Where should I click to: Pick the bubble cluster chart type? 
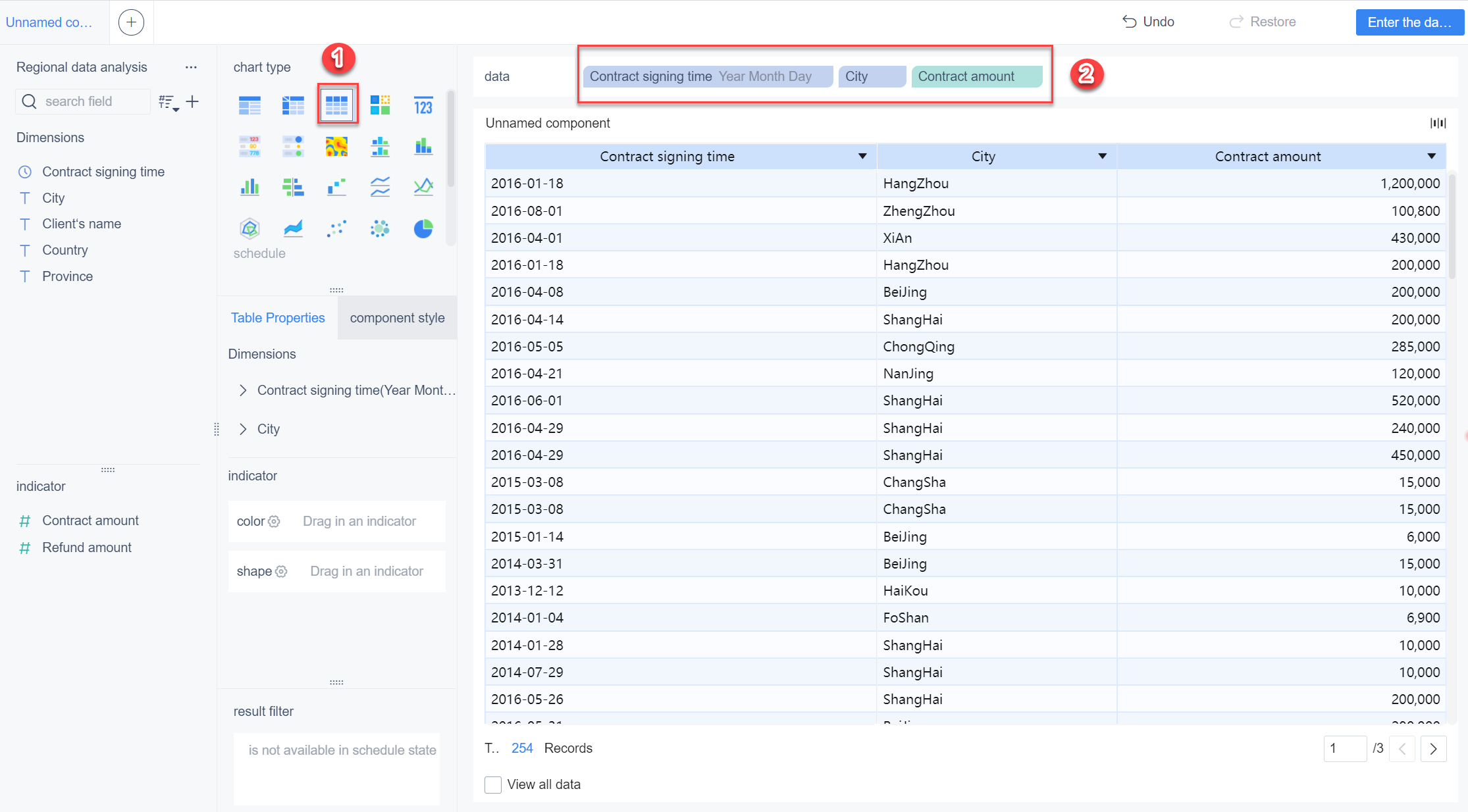point(380,228)
